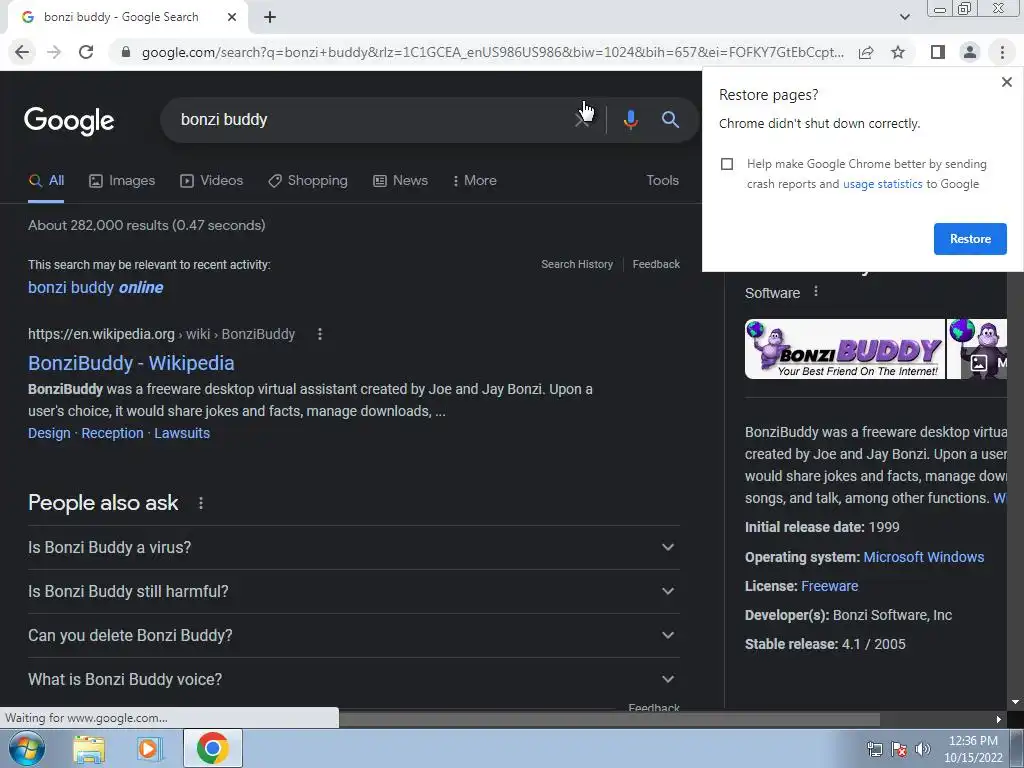The width and height of the screenshot is (1024, 768).
Task: Click the browser forward arrow
Action: coord(54,52)
